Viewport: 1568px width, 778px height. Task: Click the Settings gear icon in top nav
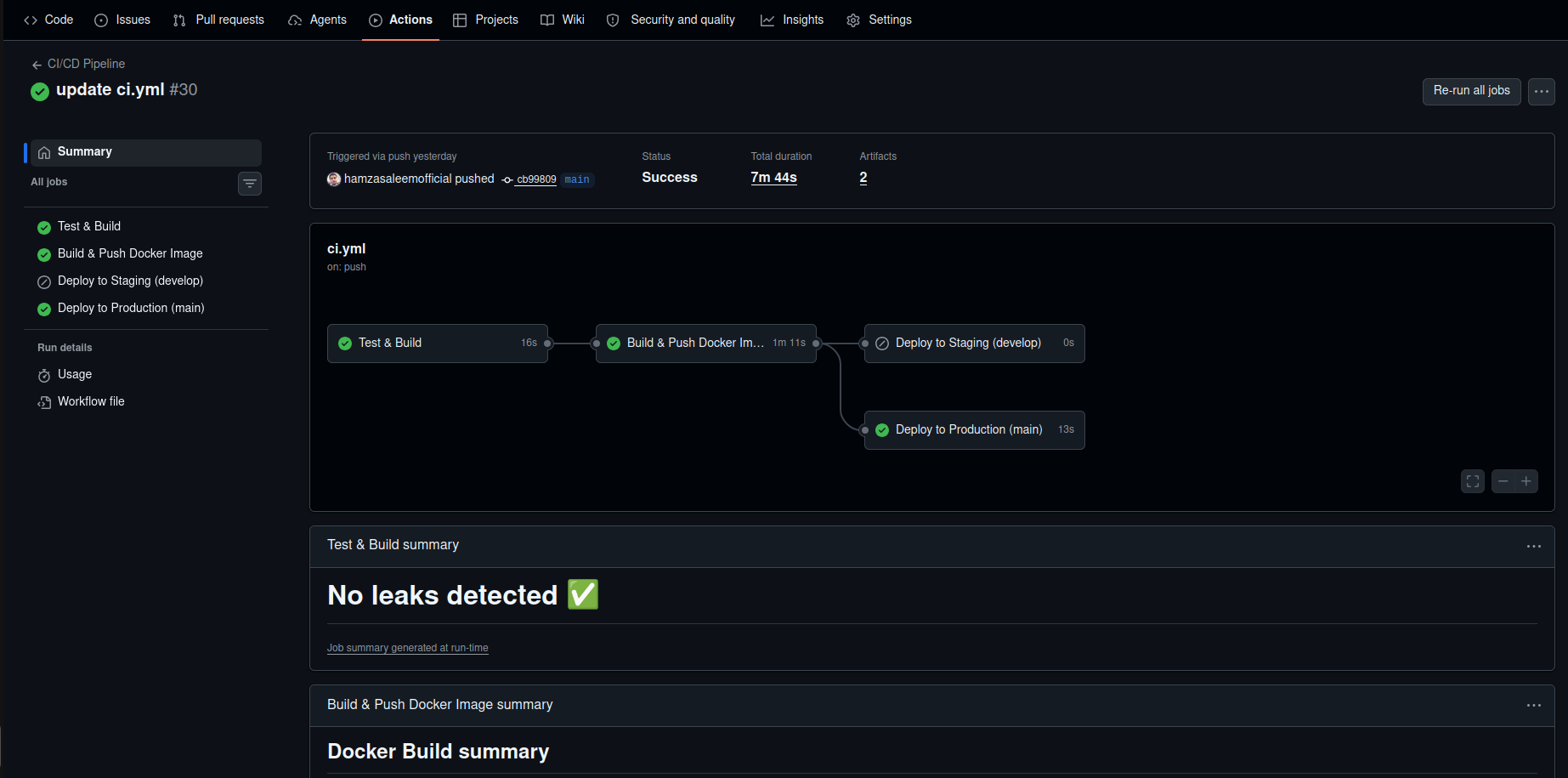[853, 20]
